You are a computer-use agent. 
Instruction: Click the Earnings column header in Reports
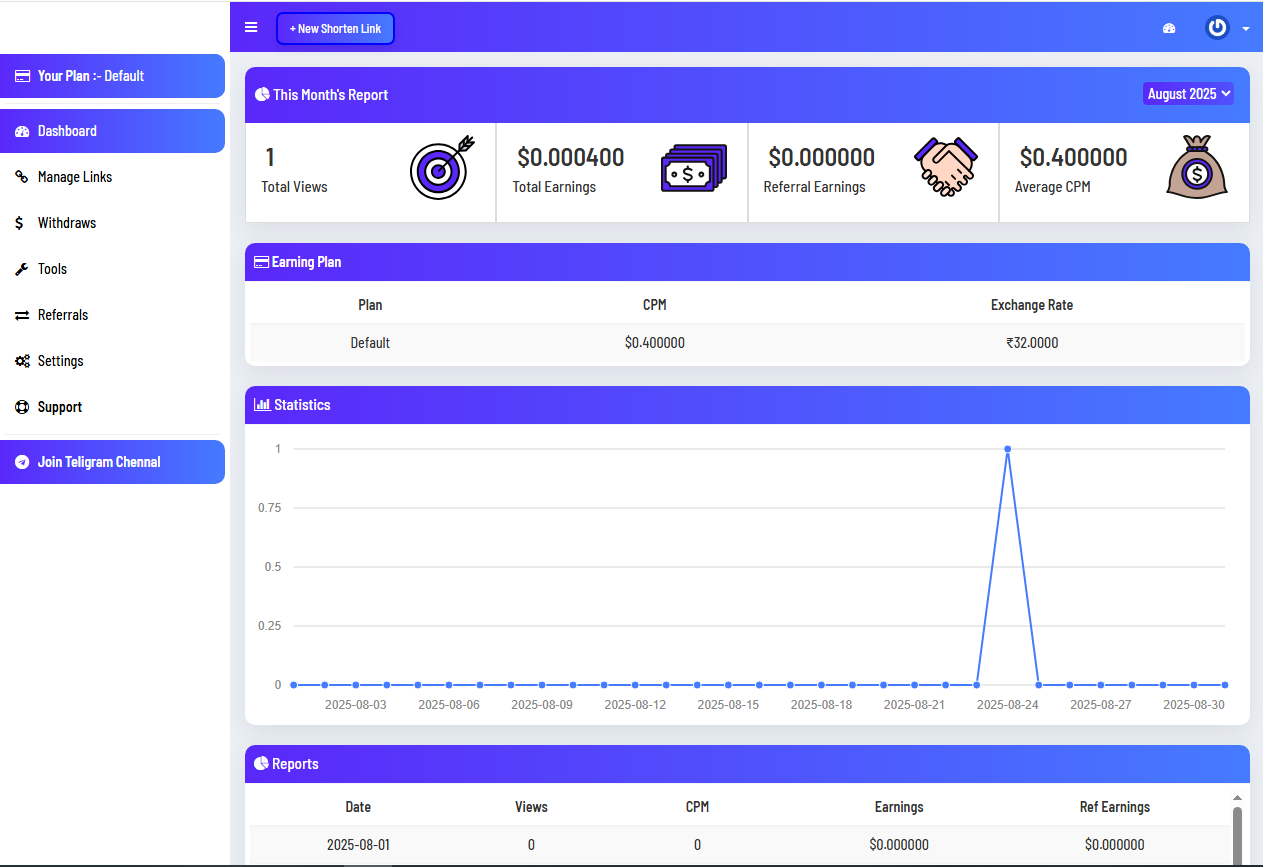point(899,807)
